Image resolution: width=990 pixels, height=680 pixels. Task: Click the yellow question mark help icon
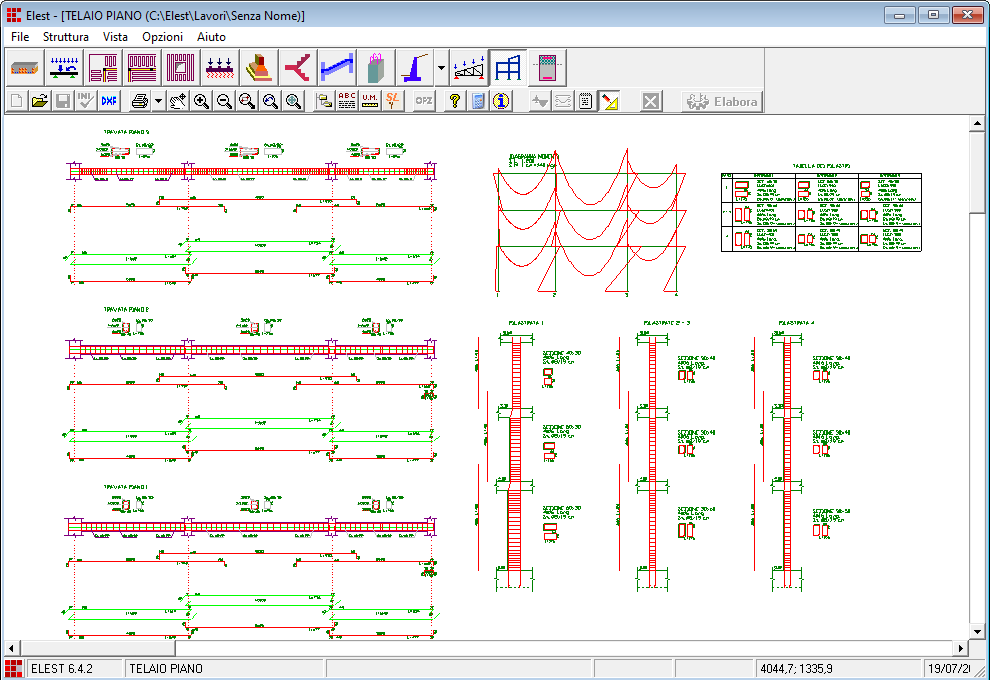(454, 101)
